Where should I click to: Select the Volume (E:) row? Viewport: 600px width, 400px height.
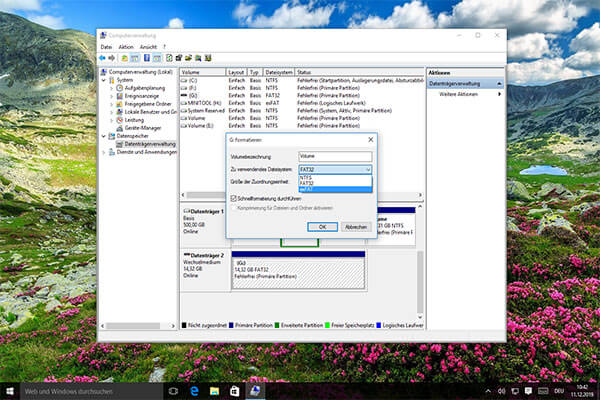point(302,126)
